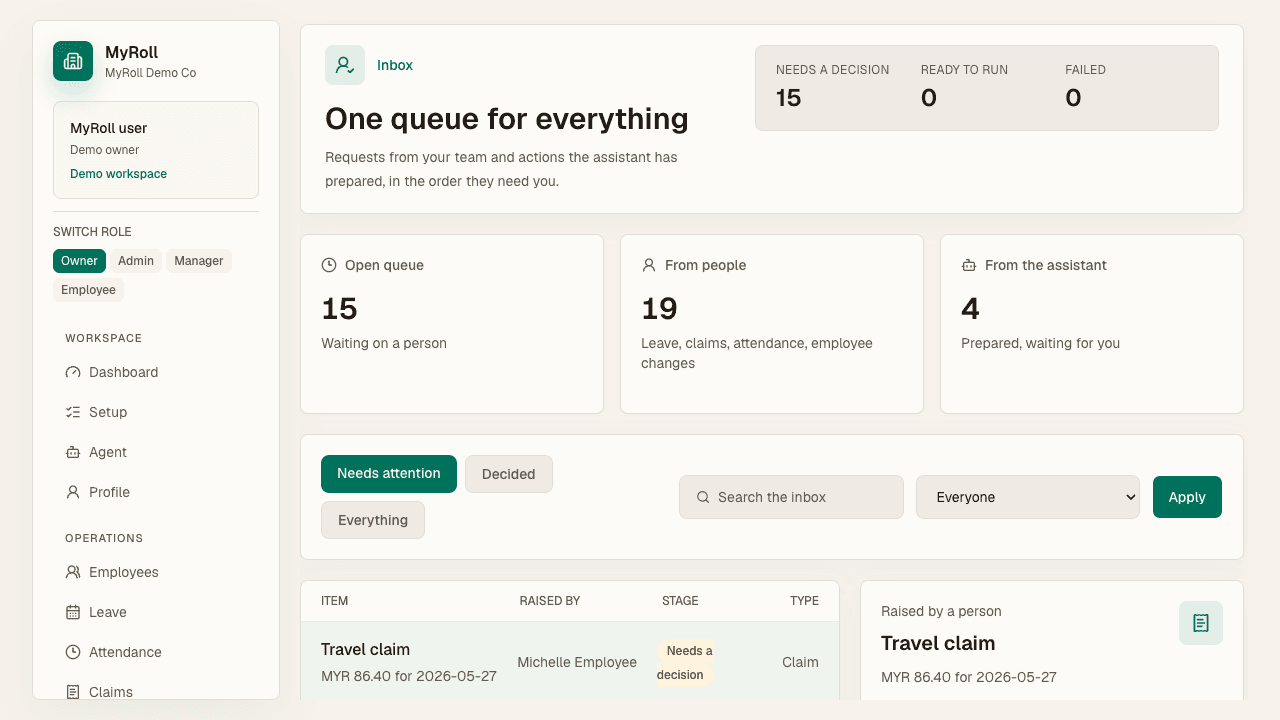Click the Open queue clock icon

[329, 265]
